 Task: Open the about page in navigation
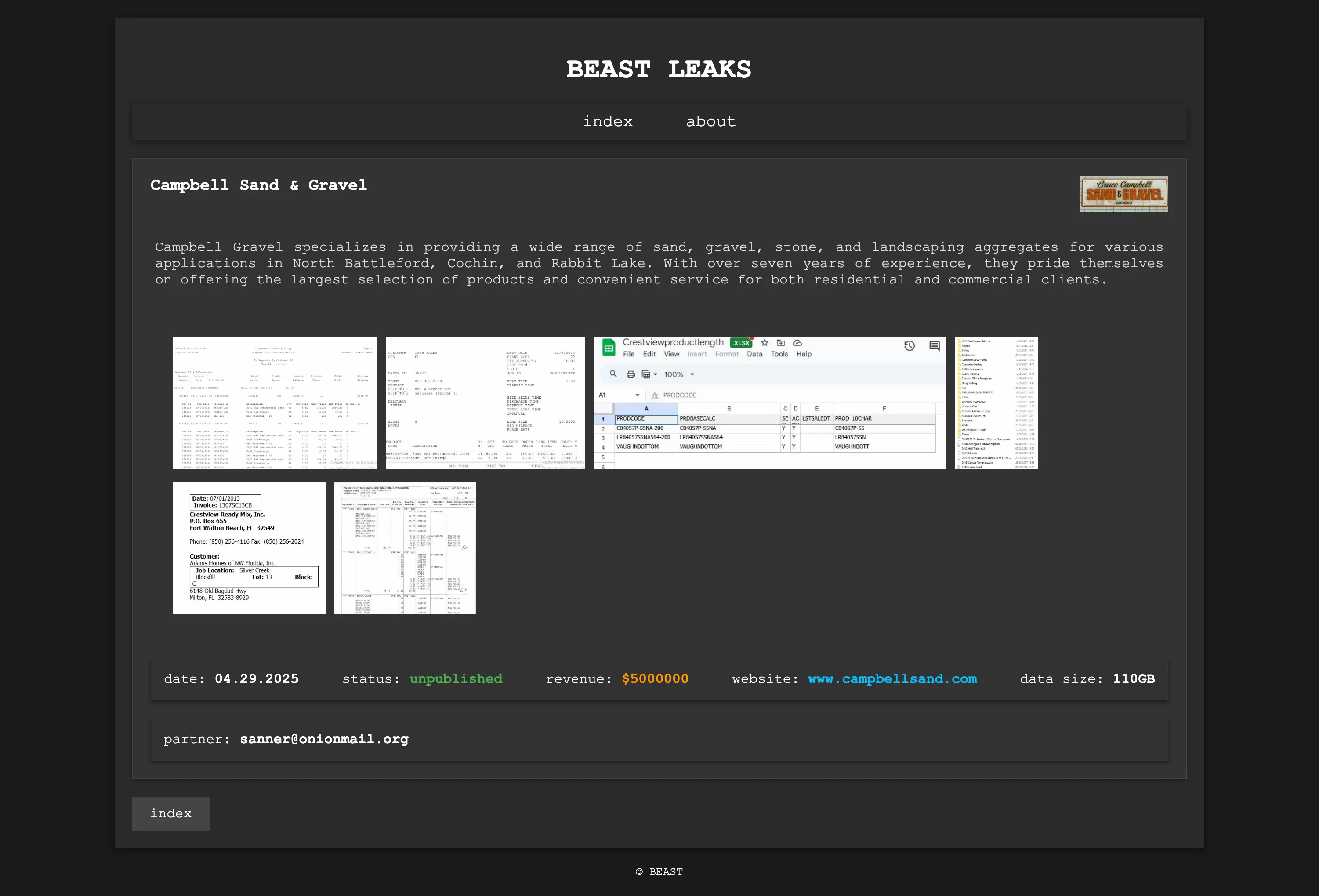pyautogui.click(x=710, y=122)
